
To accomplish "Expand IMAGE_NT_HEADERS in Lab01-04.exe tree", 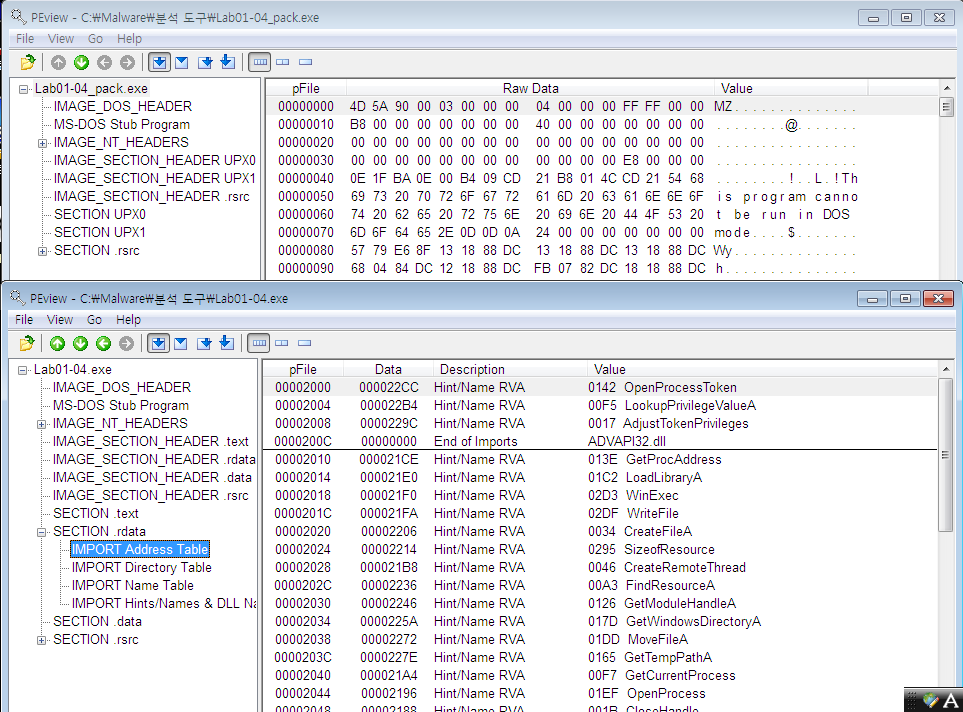I will pyautogui.click(x=41, y=425).
